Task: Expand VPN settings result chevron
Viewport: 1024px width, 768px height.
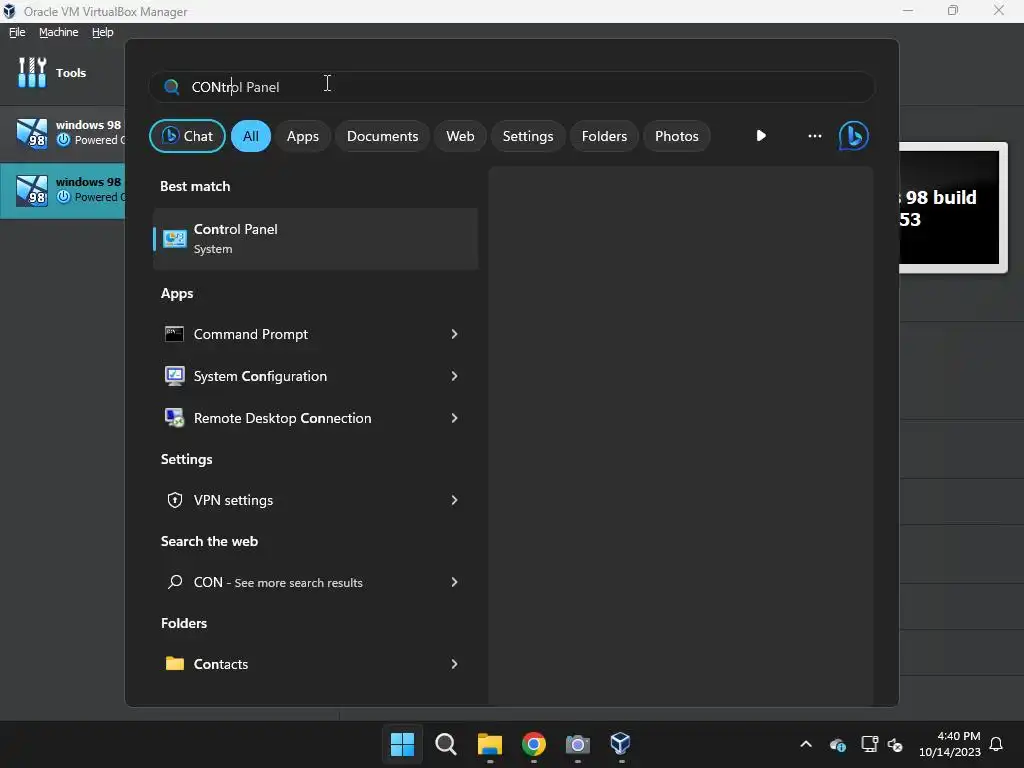Action: pos(455,500)
